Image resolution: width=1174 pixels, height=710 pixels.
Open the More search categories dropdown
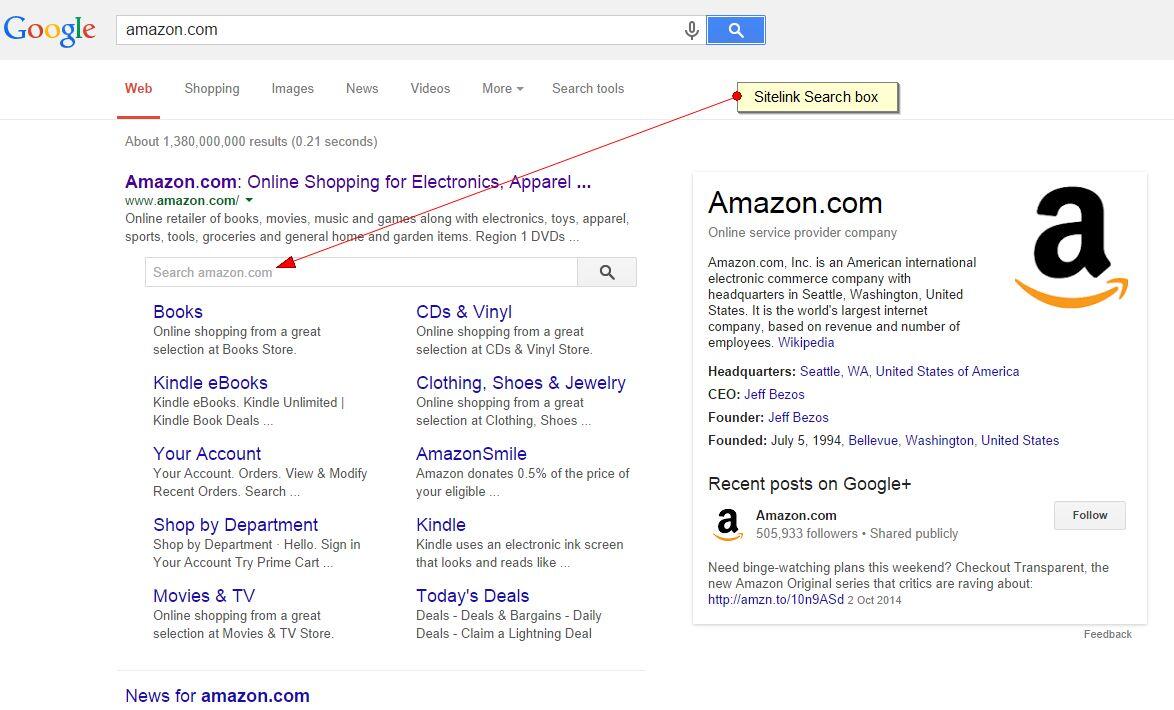[x=502, y=88]
